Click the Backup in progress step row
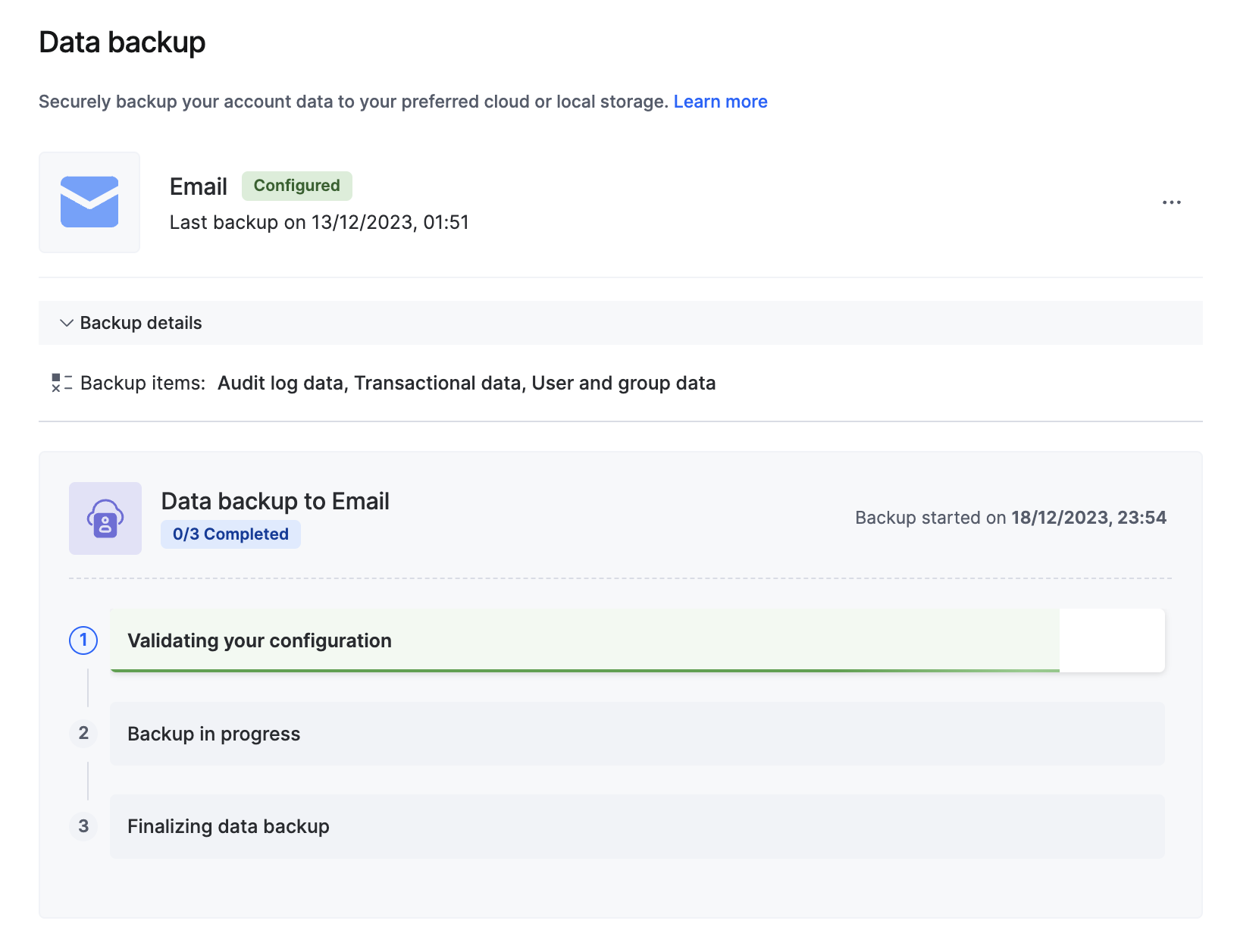The width and height of the screenshot is (1237, 952). [637, 734]
